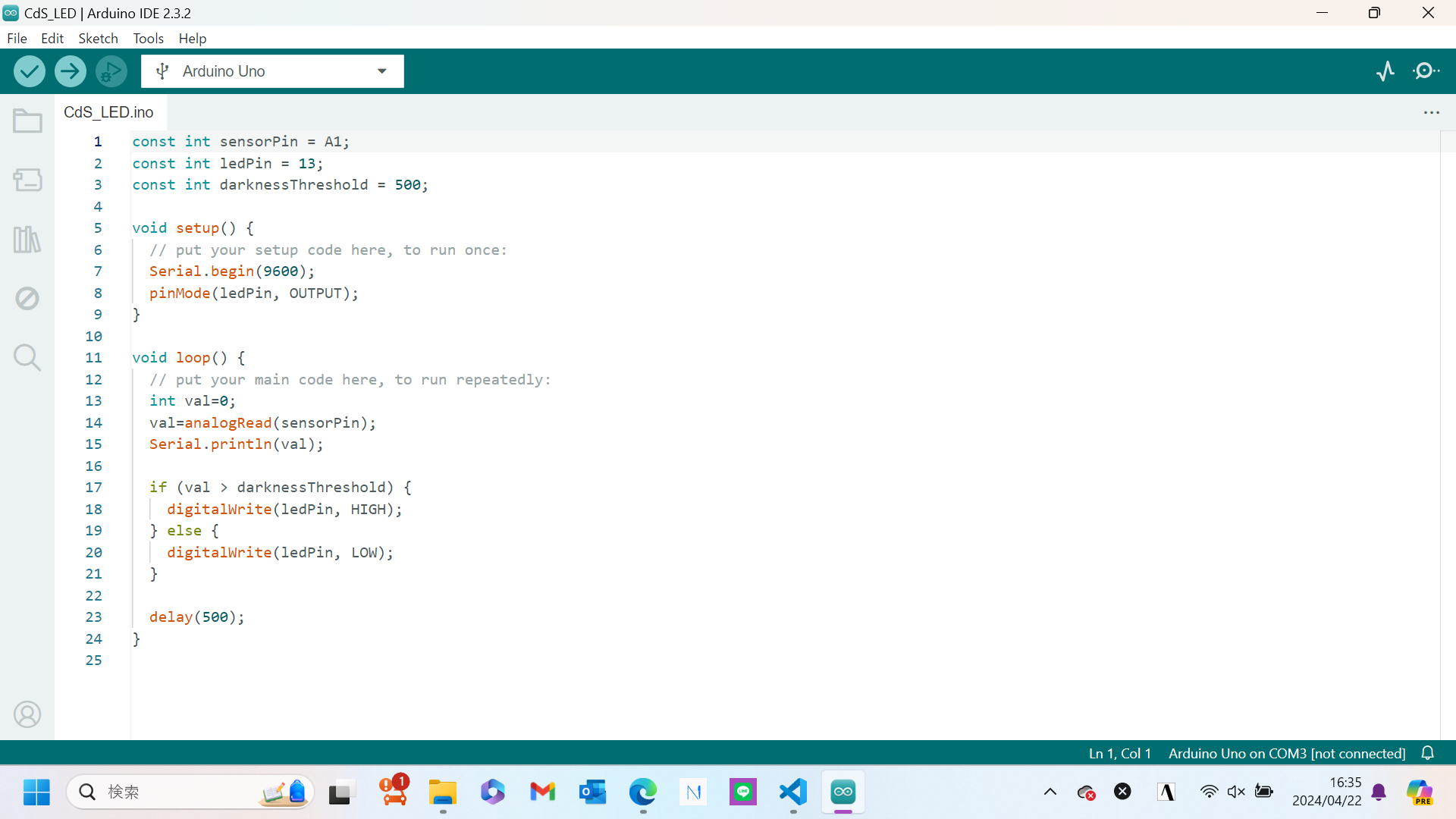The width and height of the screenshot is (1456, 819).
Task: Open the Serial Plotter
Action: (x=1385, y=71)
